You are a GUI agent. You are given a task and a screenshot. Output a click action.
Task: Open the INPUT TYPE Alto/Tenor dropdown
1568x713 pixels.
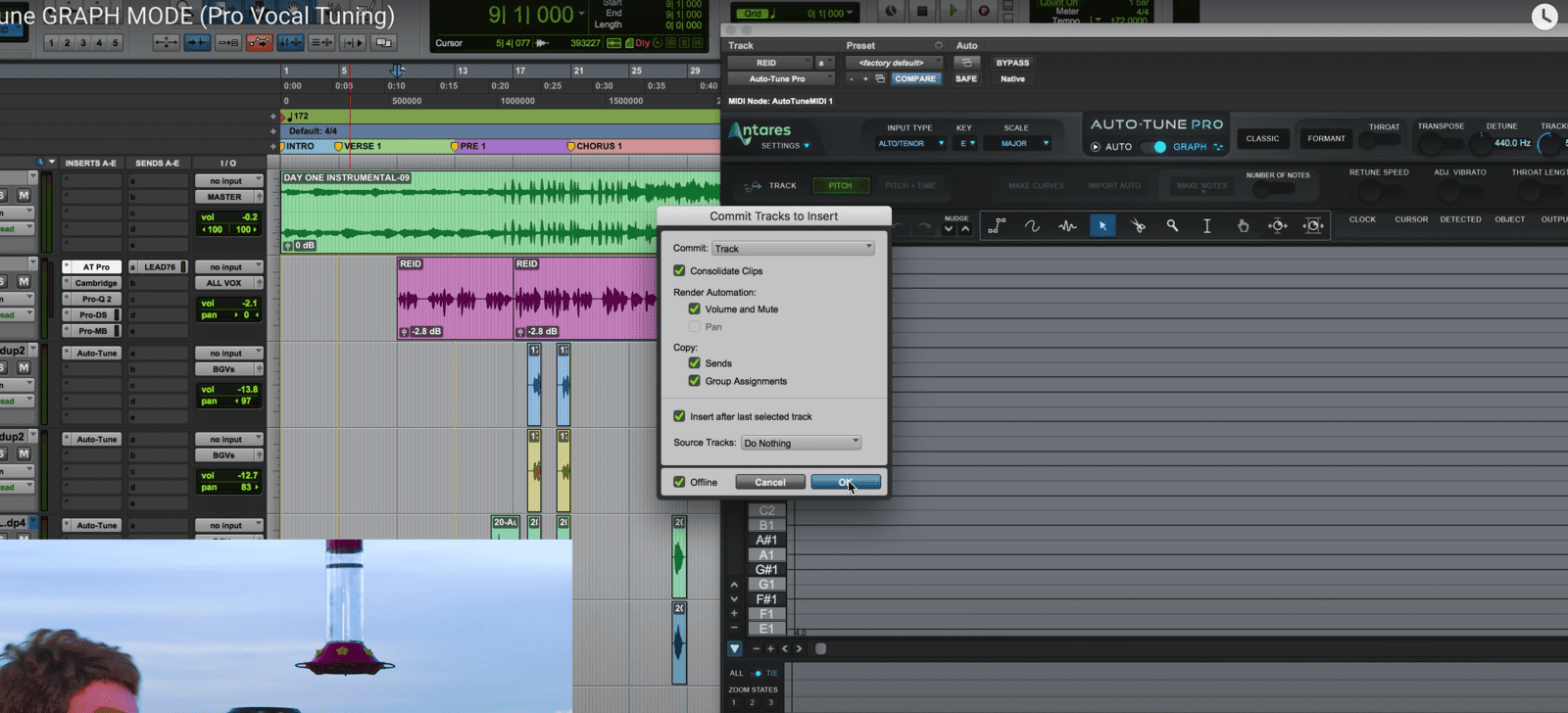[x=910, y=144]
